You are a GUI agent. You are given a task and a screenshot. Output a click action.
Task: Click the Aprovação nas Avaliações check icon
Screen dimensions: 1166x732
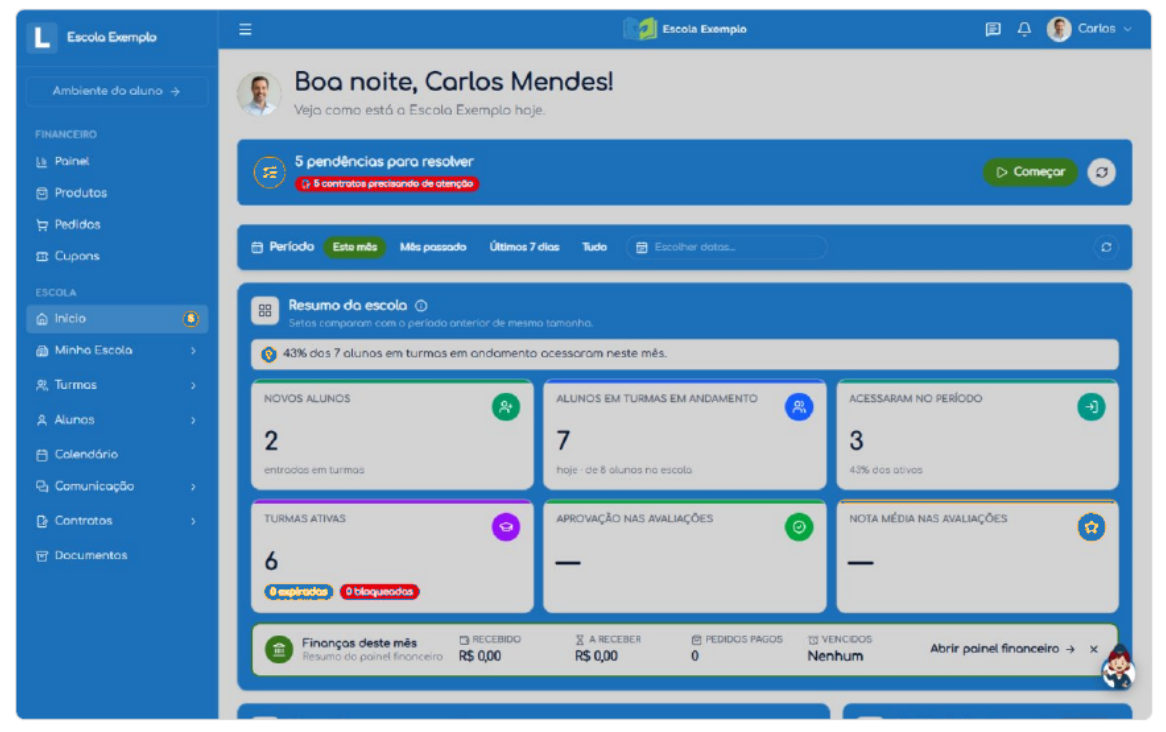click(799, 527)
